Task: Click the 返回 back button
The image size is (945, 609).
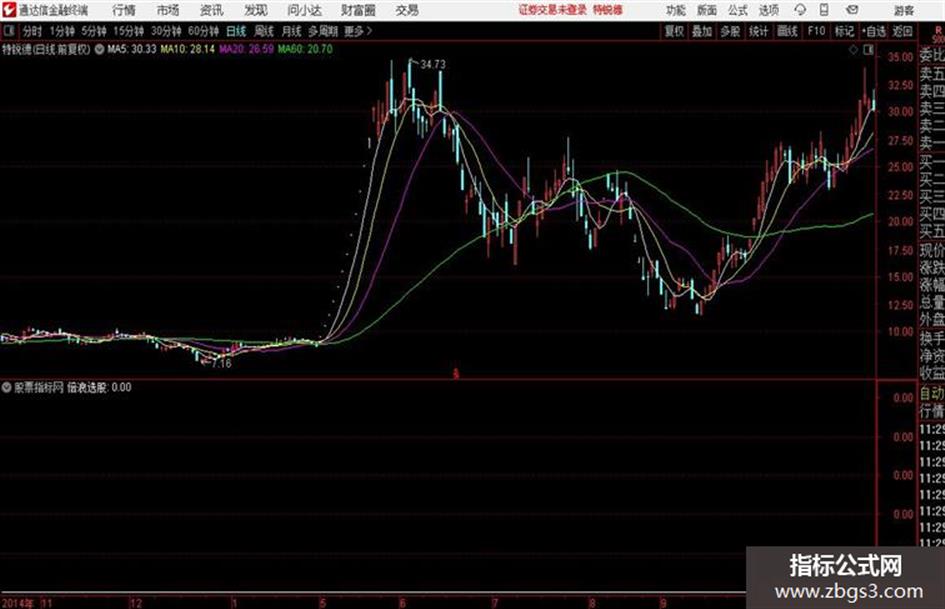Action: click(x=902, y=31)
